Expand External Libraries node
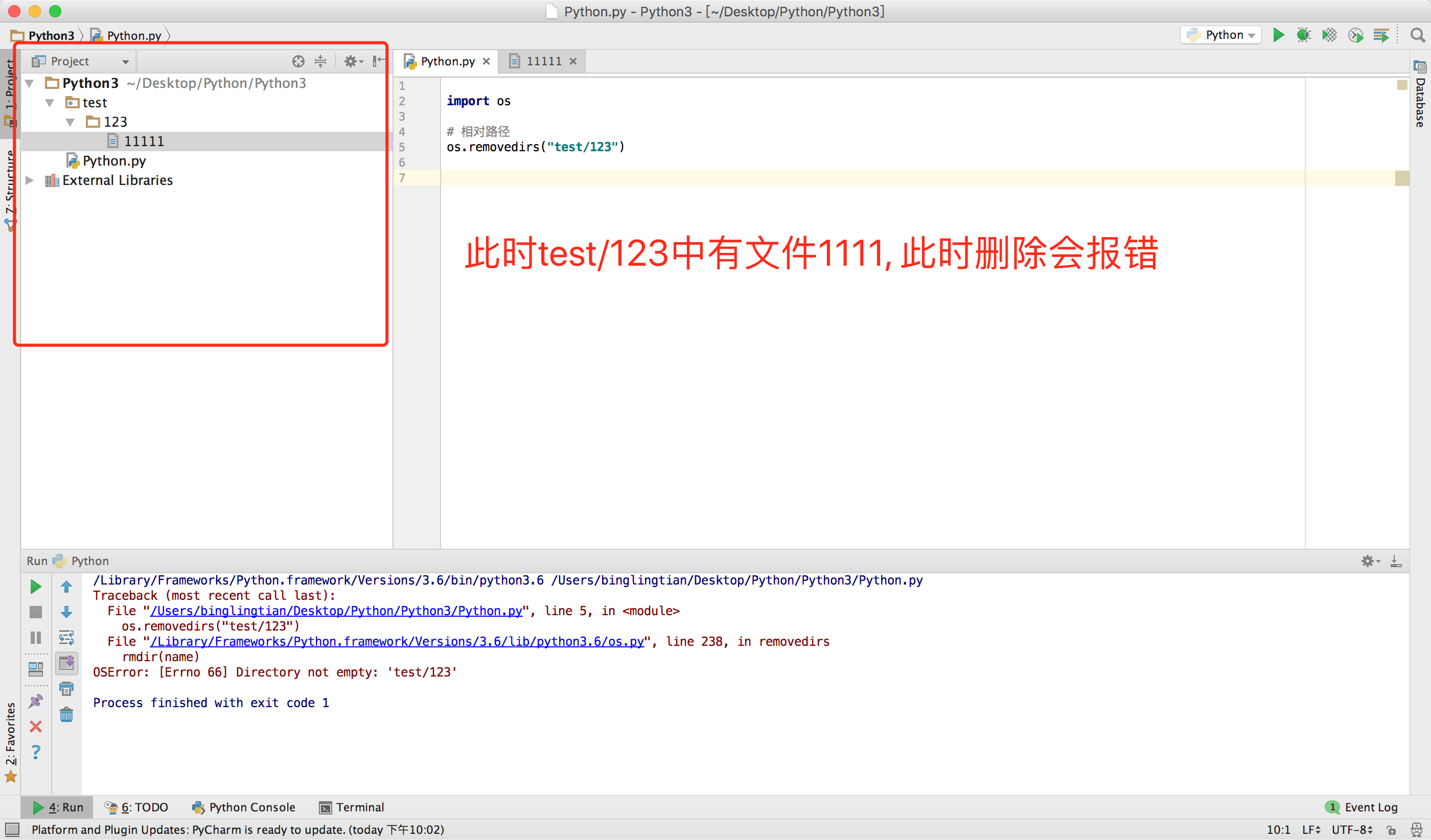 [30, 180]
